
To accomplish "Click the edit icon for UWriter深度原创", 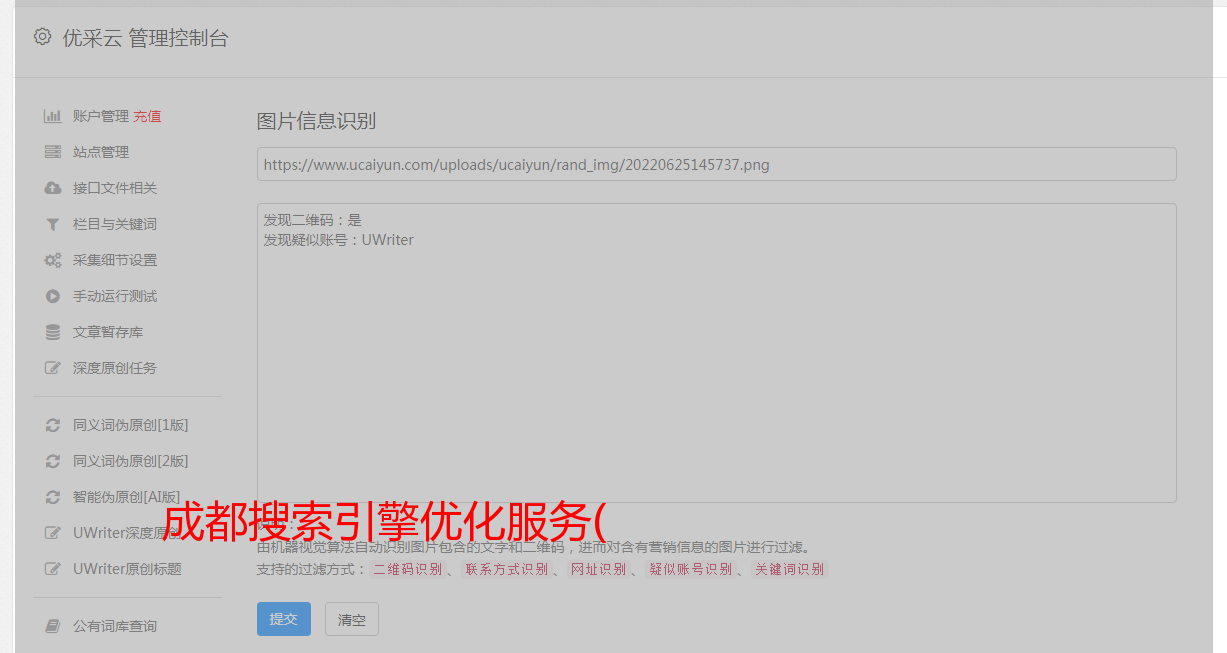I will (x=53, y=533).
